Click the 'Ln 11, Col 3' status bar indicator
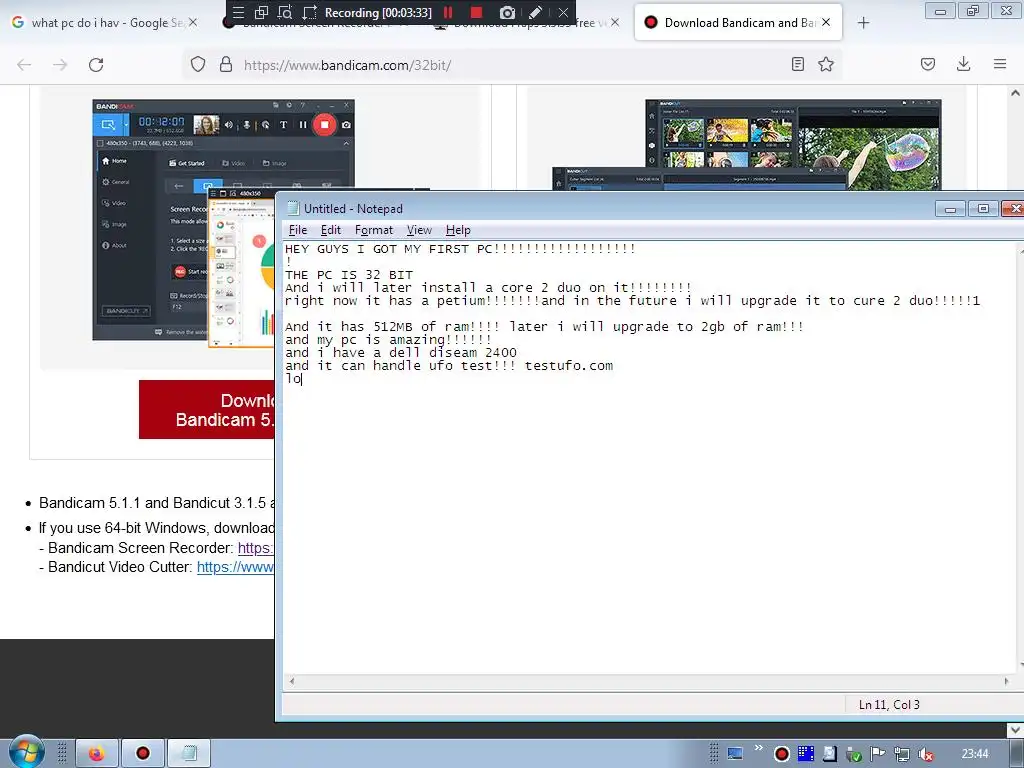 coord(889,705)
